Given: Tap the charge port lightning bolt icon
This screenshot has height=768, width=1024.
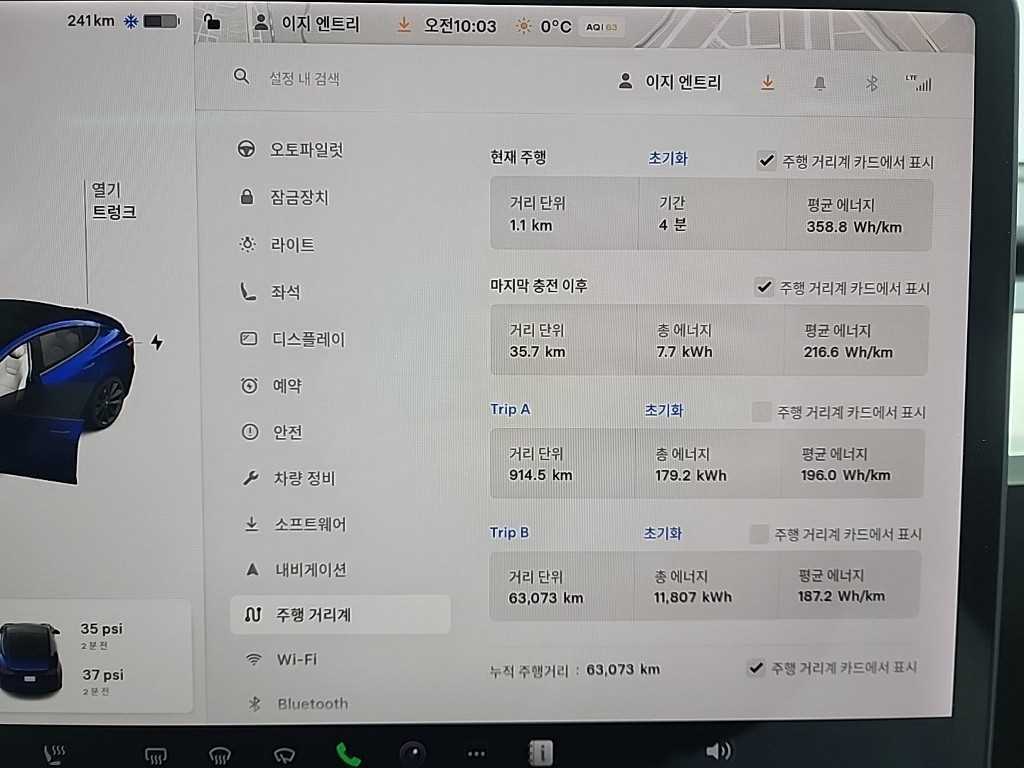Looking at the screenshot, I should pos(156,342).
